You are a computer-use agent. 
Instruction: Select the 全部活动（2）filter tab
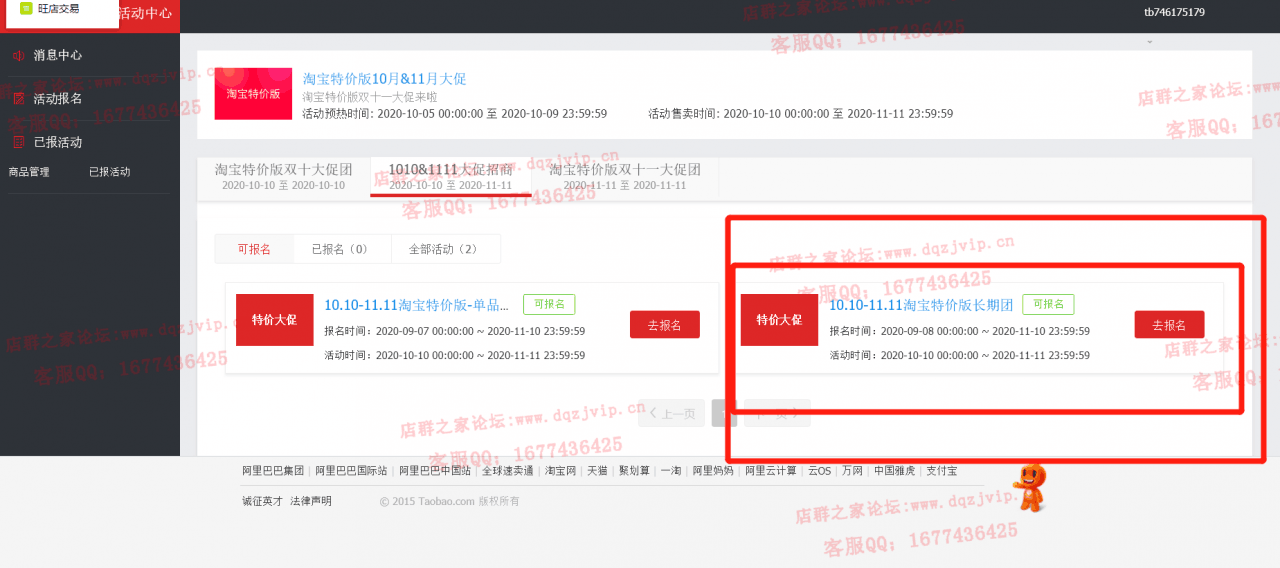point(444,249)
